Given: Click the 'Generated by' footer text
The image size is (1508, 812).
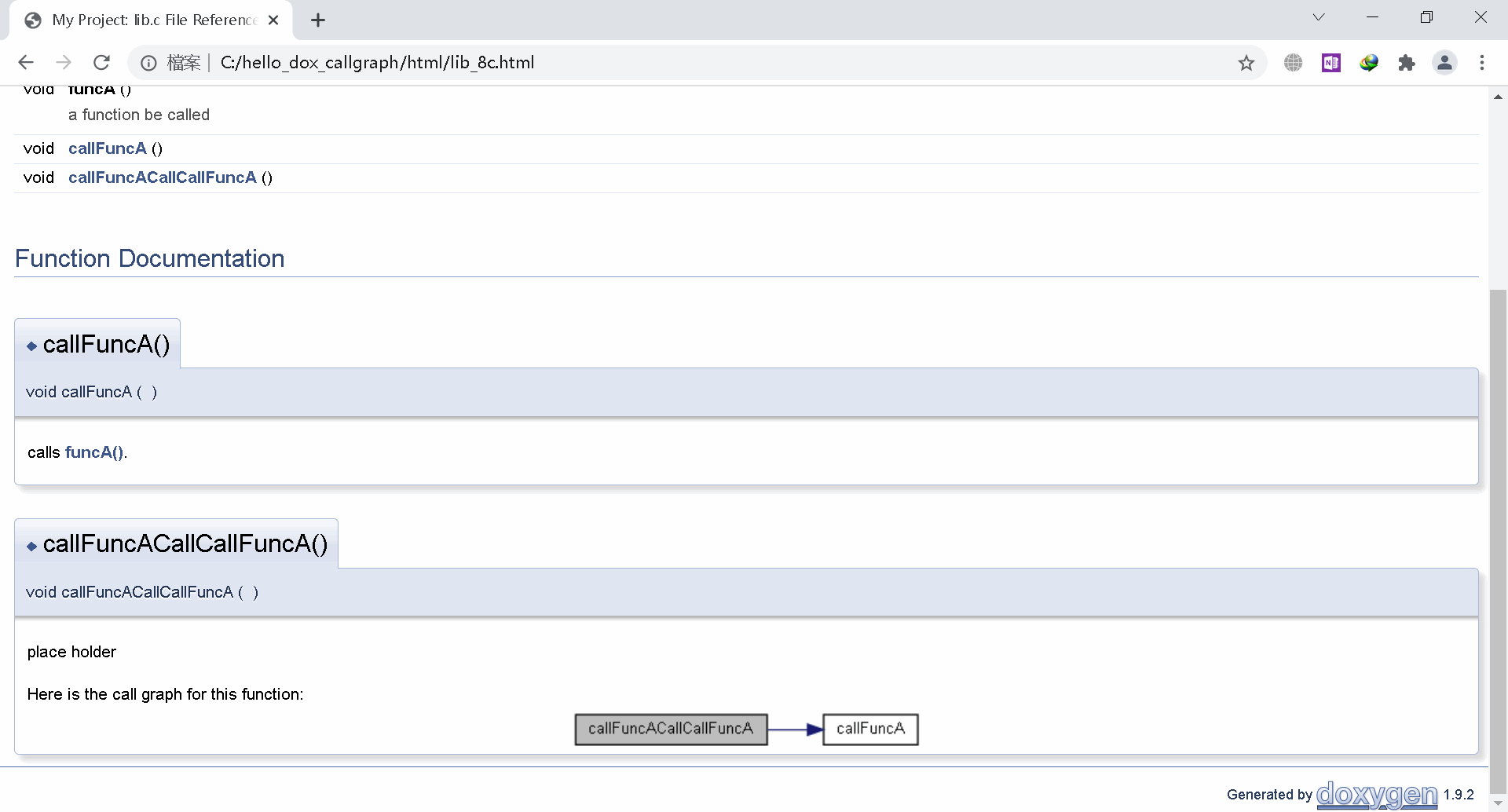Looking at the screenshot, I should (1269, 795).
